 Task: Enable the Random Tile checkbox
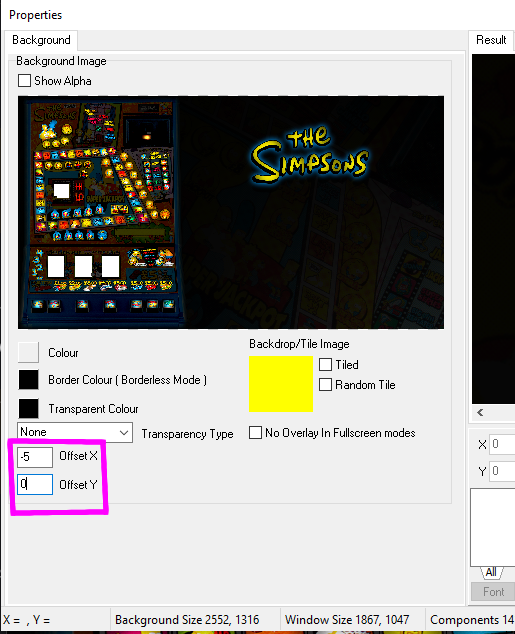[325, 385]
